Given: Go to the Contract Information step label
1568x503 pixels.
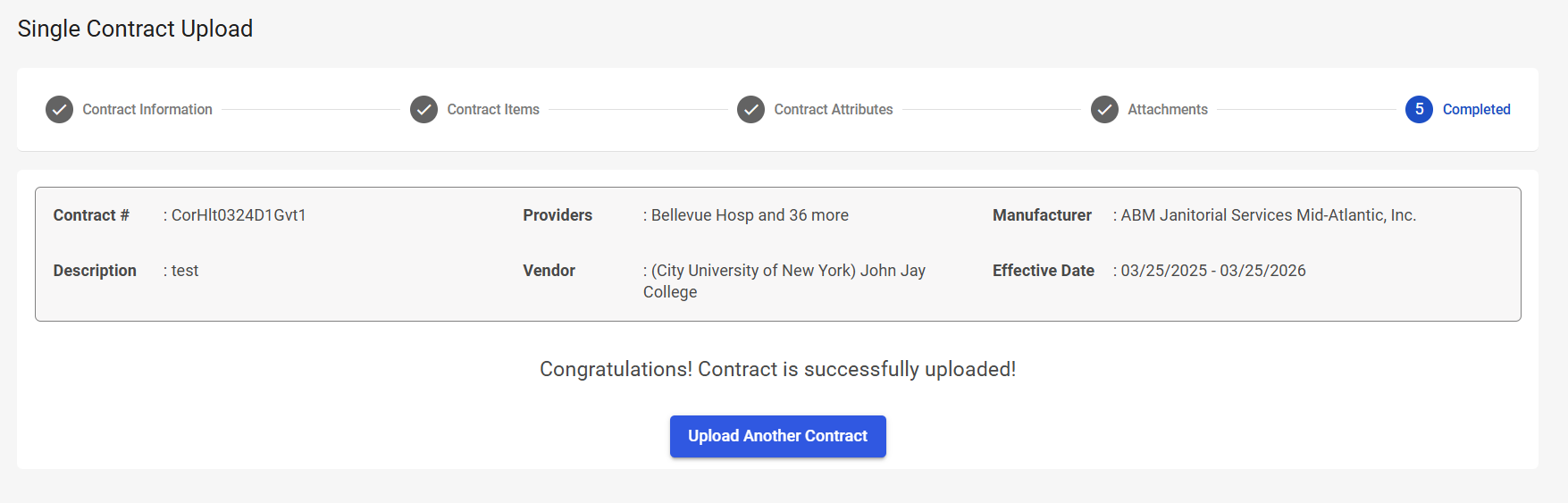Looking at the screenshot, I should (147, 110).
